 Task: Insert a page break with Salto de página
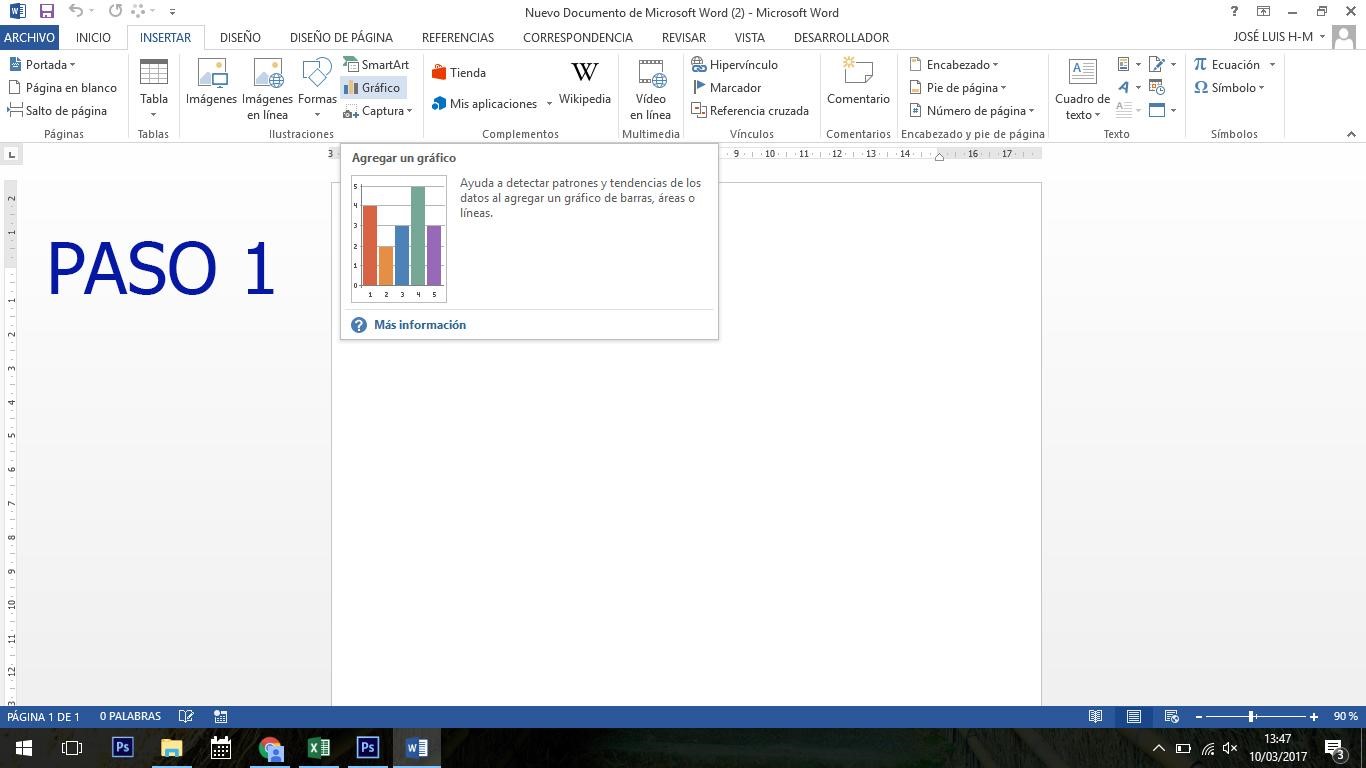tap(57, 111)
